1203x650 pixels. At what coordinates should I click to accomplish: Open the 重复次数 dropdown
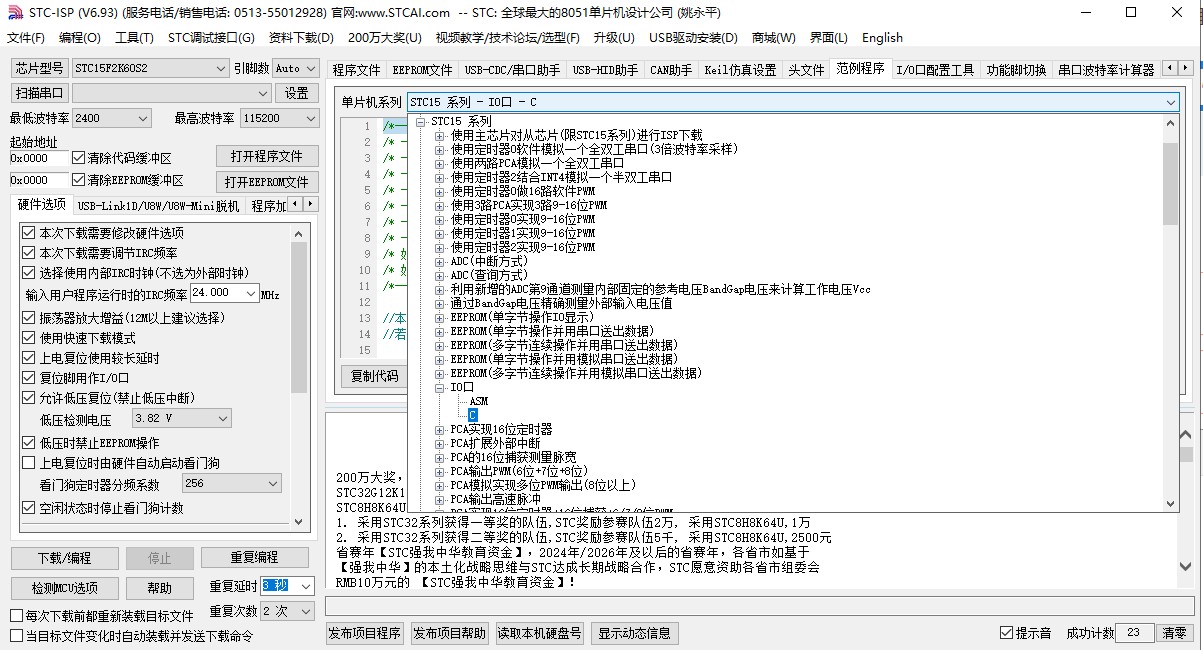(x=289, y=610)
